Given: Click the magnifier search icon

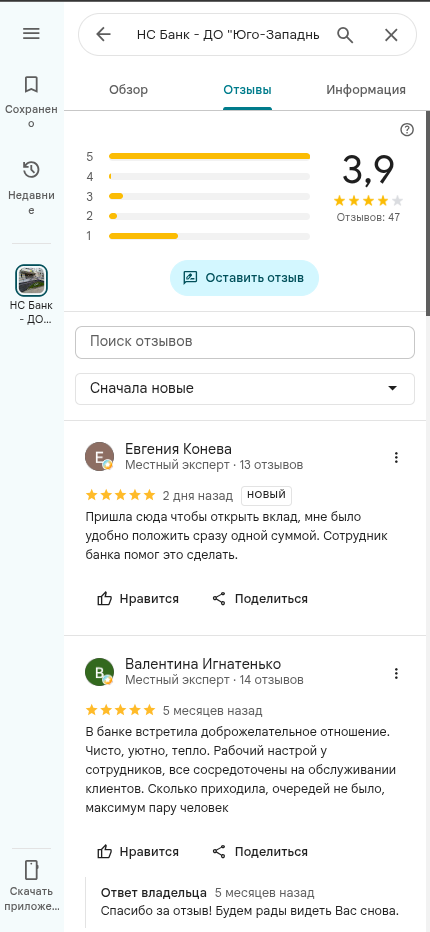Looking at the screenshot, I should click(x=346, y=35).
